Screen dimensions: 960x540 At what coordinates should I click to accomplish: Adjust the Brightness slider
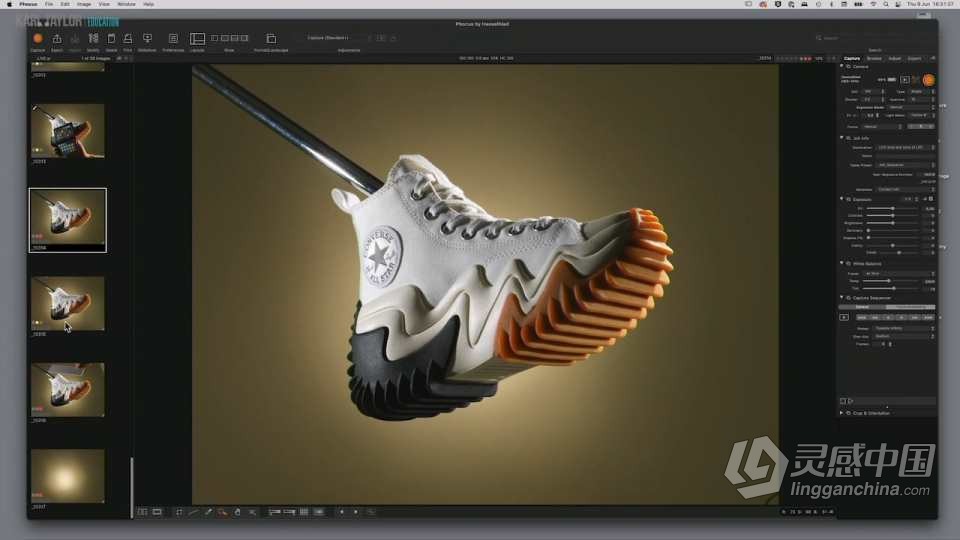[893, 223]
